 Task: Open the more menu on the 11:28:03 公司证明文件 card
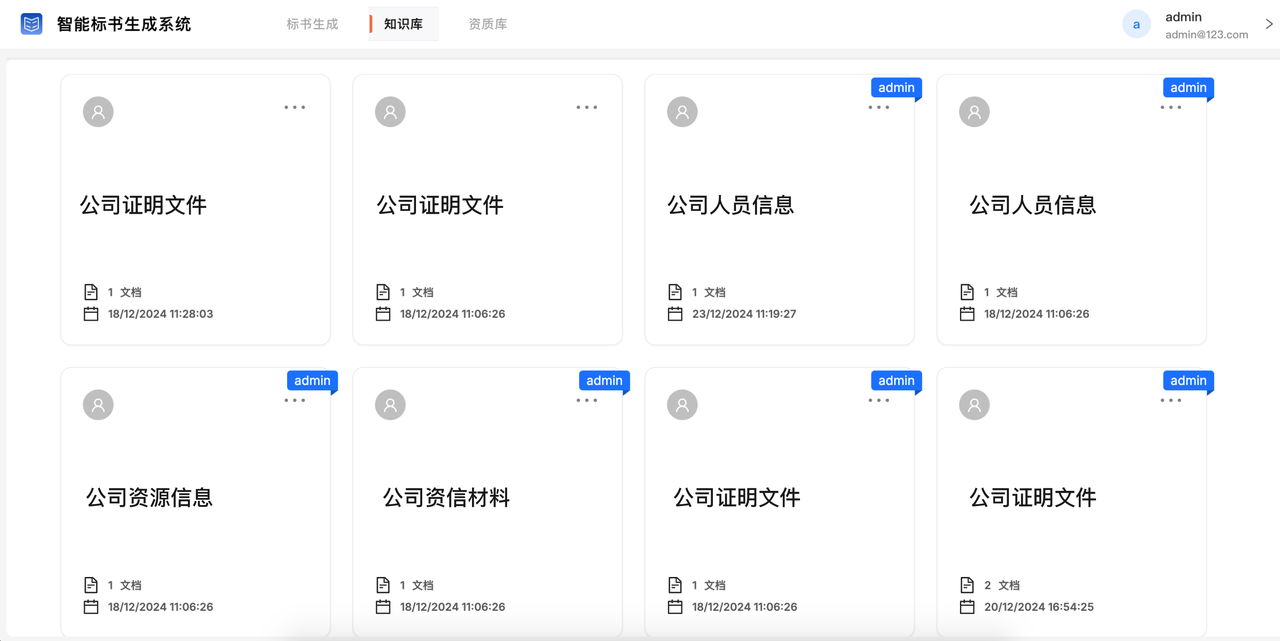(295, 107)
